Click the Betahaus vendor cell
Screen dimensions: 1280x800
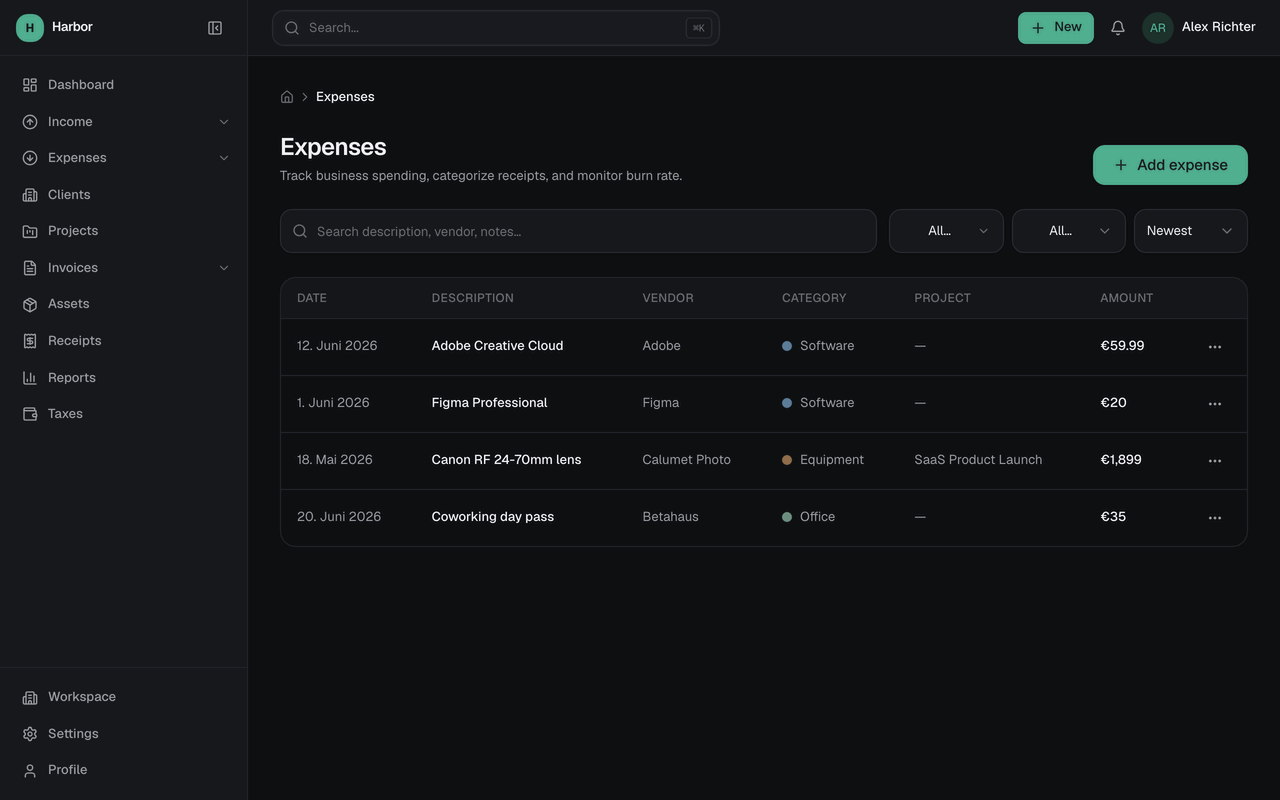[x=671, y=517]
